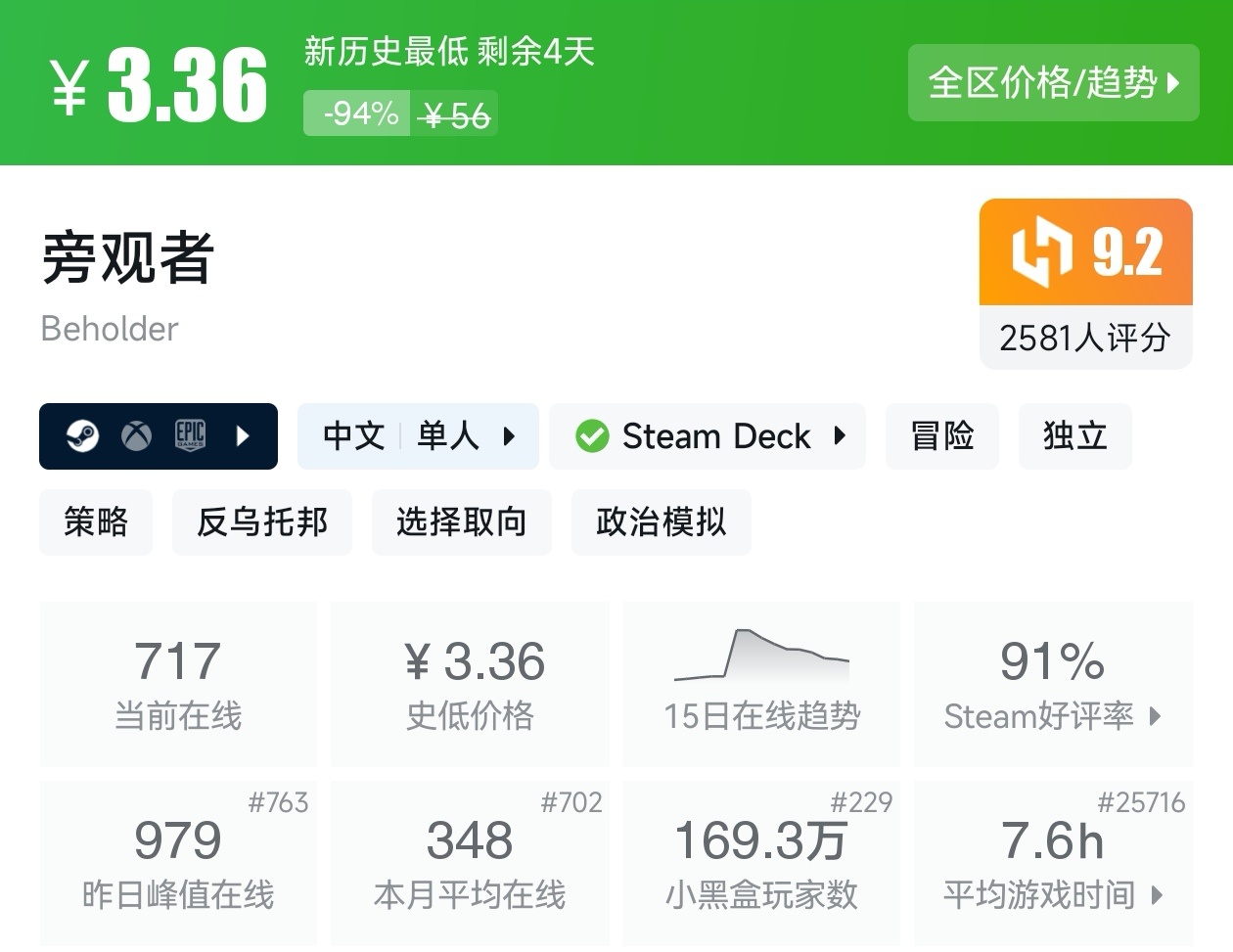Screen dimensions: 1233x952
Task: Click the Xbox platform icon
Action: pos(136,435)
